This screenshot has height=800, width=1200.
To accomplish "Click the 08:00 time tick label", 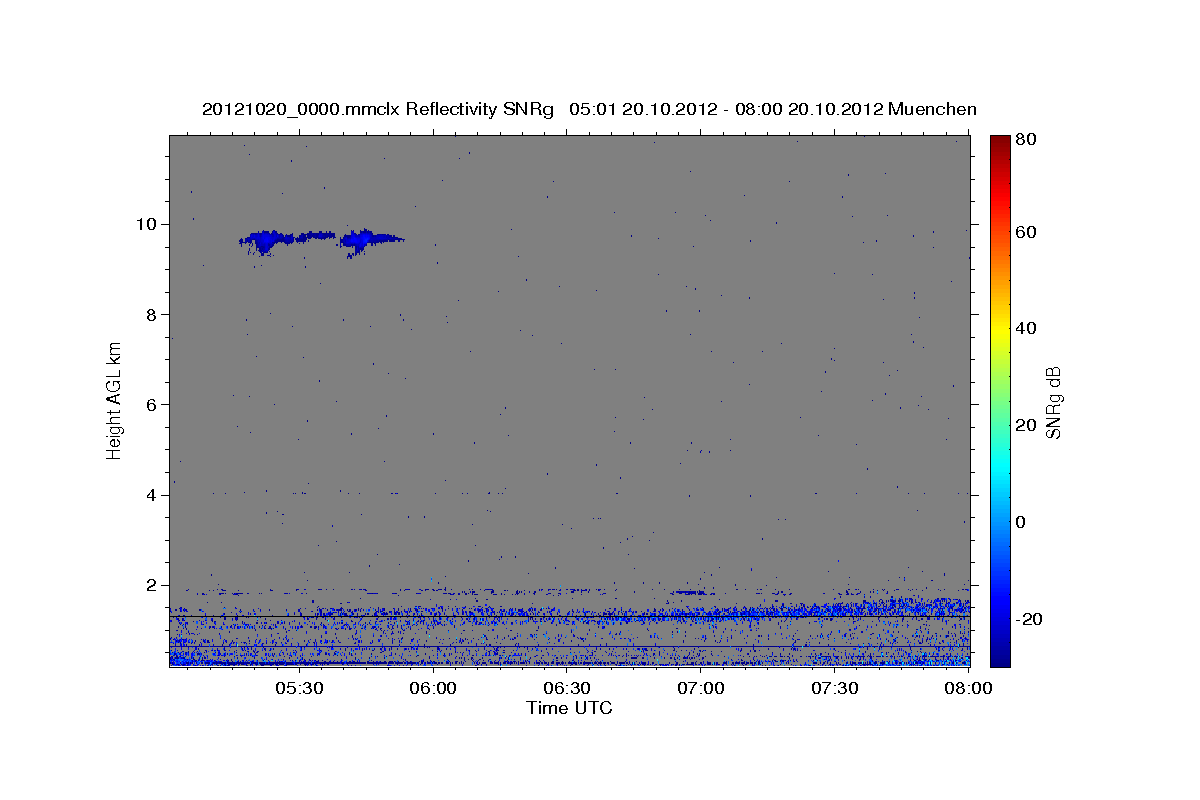I will (969, 688).
